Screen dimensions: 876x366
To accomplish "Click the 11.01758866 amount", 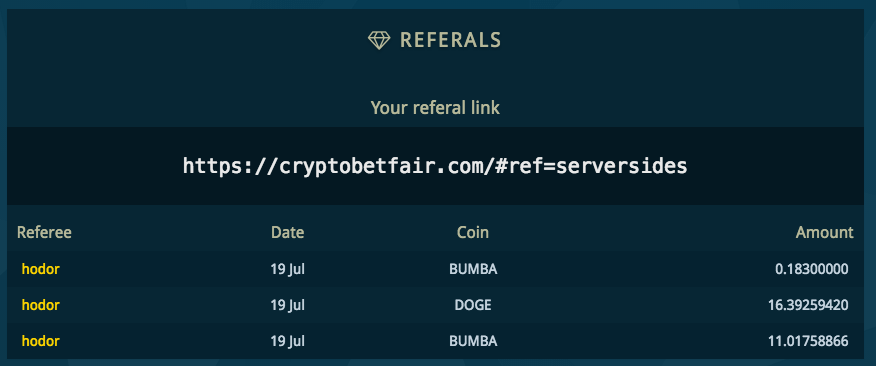I will [808, 341].
